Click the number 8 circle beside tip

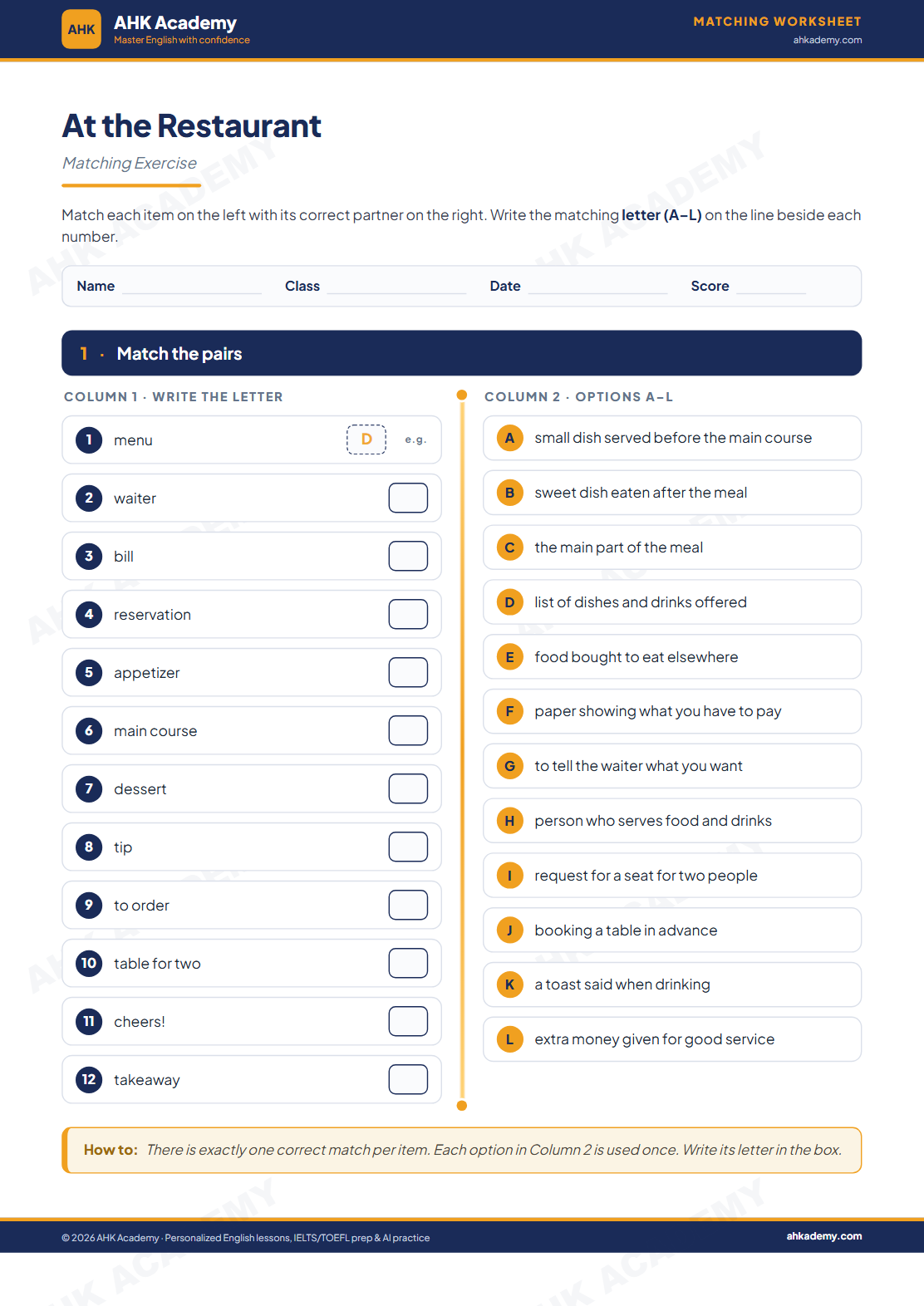(x=89, y=847)
